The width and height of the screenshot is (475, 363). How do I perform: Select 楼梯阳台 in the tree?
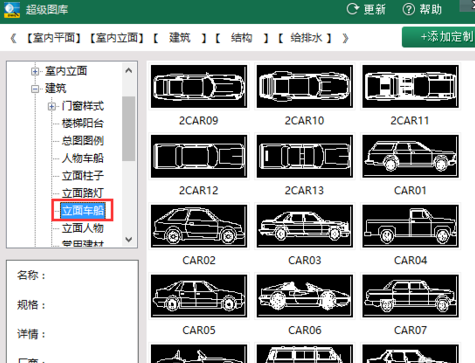coord(83,123)
